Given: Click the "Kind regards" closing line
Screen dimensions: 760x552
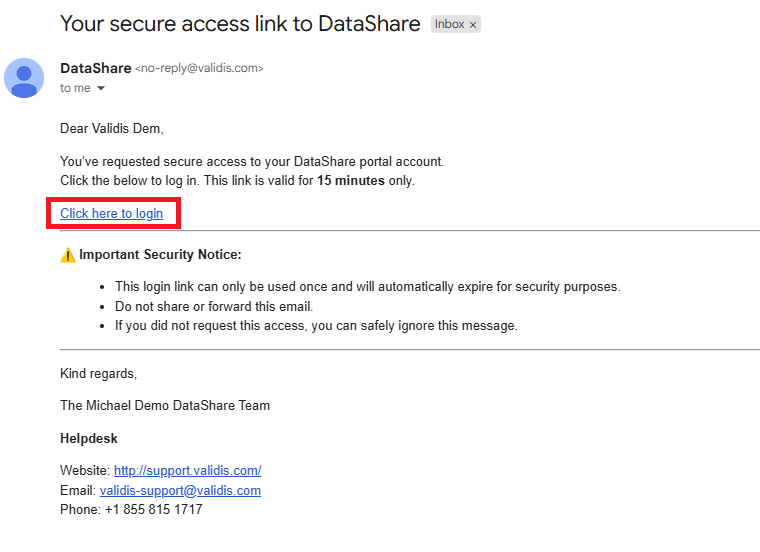Looking at the screenshot, I should click(98, 374).
